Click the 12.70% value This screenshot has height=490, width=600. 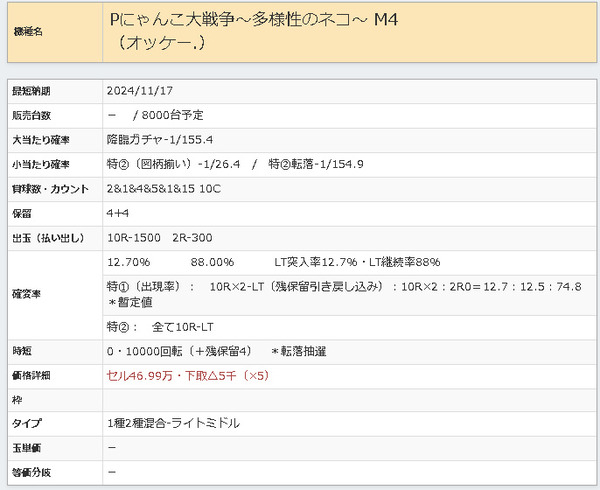(129, 262)
